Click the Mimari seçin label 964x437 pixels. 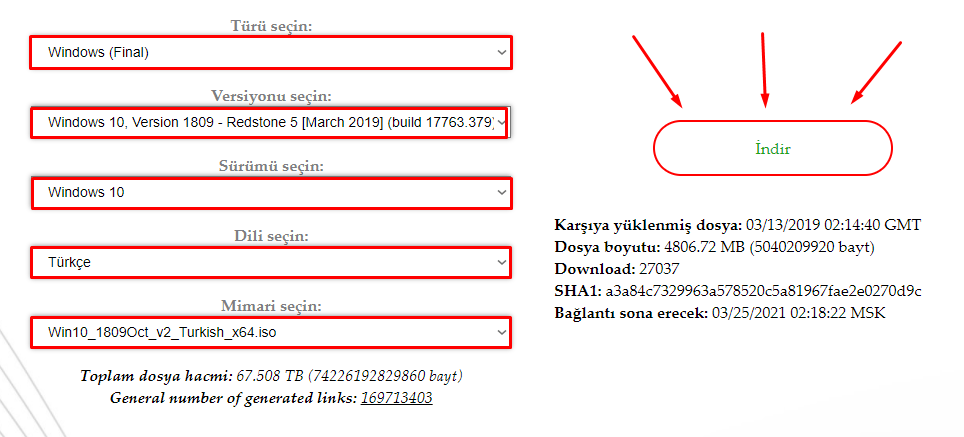pyautogui.click(x=271, y=306)
